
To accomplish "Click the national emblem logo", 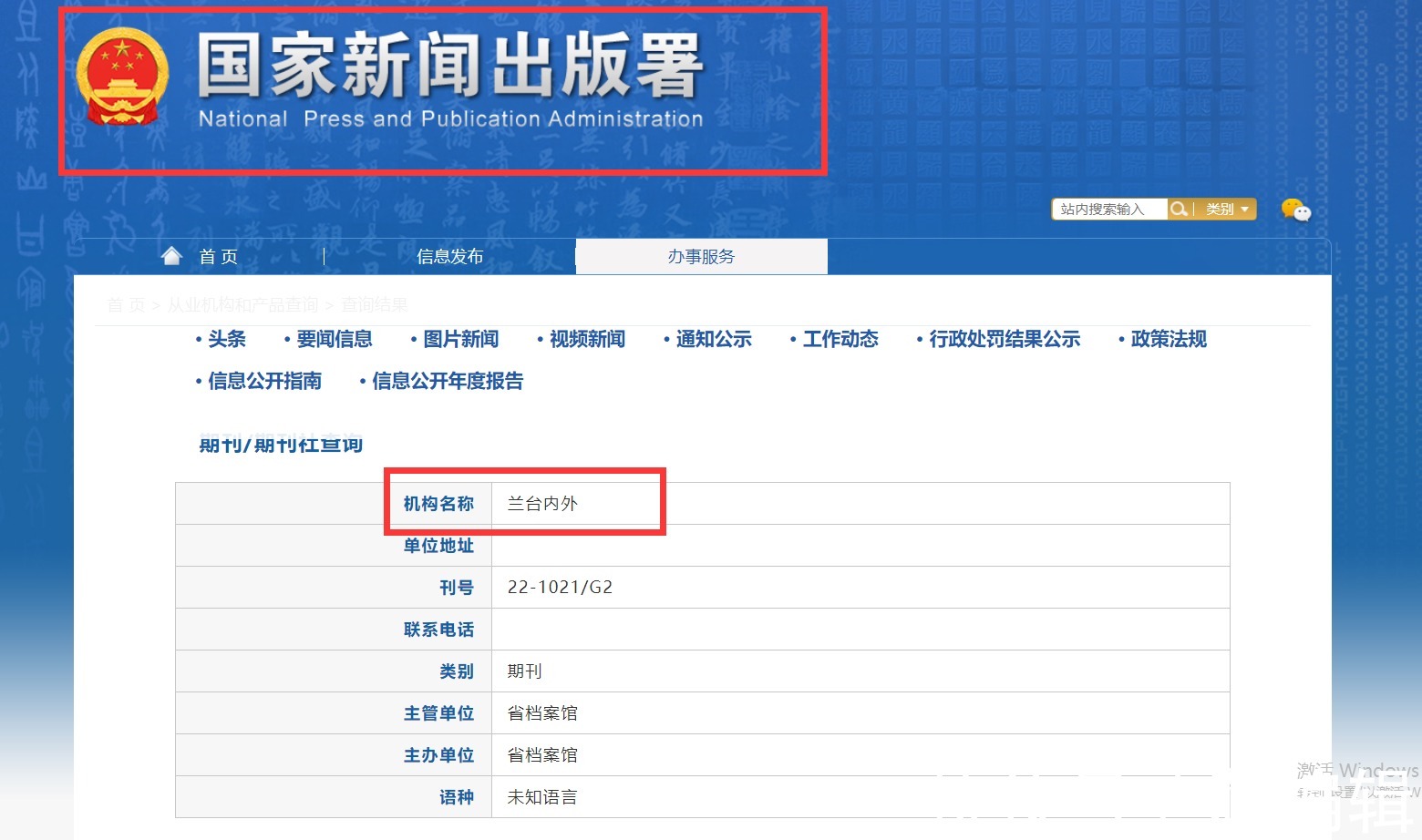I will click(122, 77).
